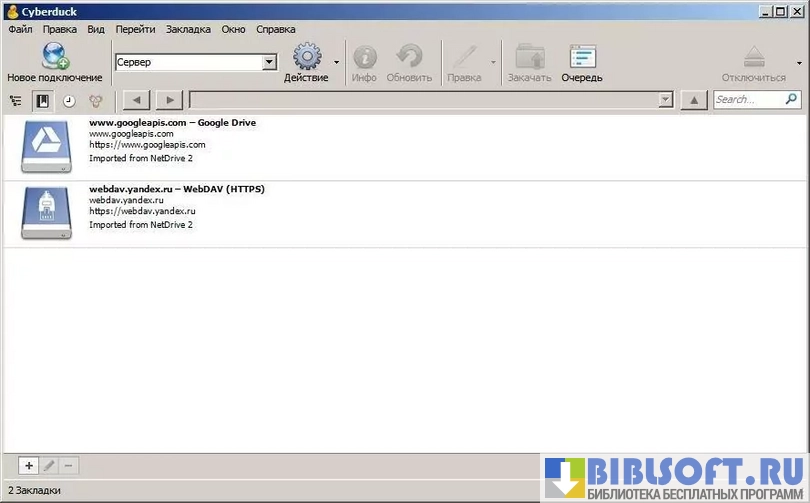Expand the path navigation dropdown
The width and height of the screenshot is (810, 503).
click(x=665, y=100)
